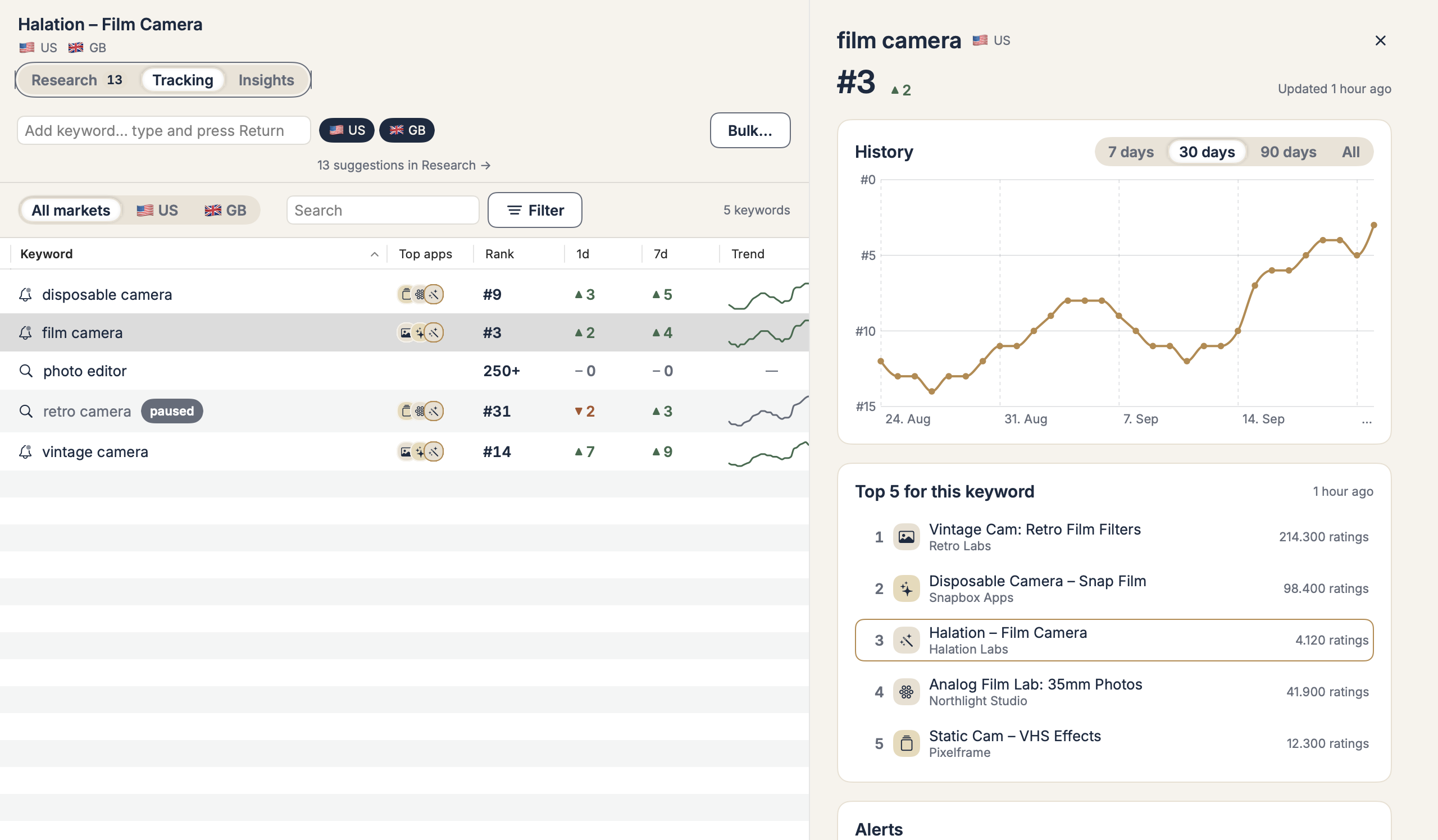Sort table by Rank column

pyautogui.click(x=499, y=254)
